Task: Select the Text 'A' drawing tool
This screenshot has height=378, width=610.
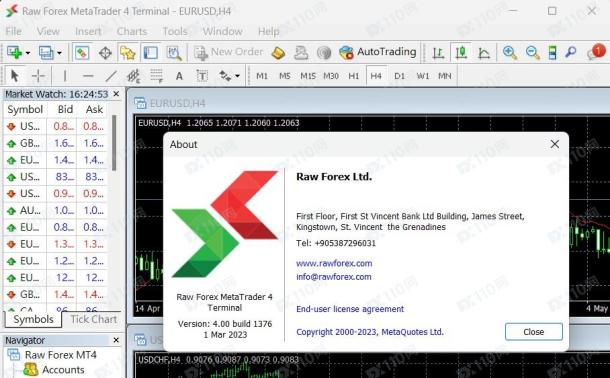Action: click(x=179, y=76)
